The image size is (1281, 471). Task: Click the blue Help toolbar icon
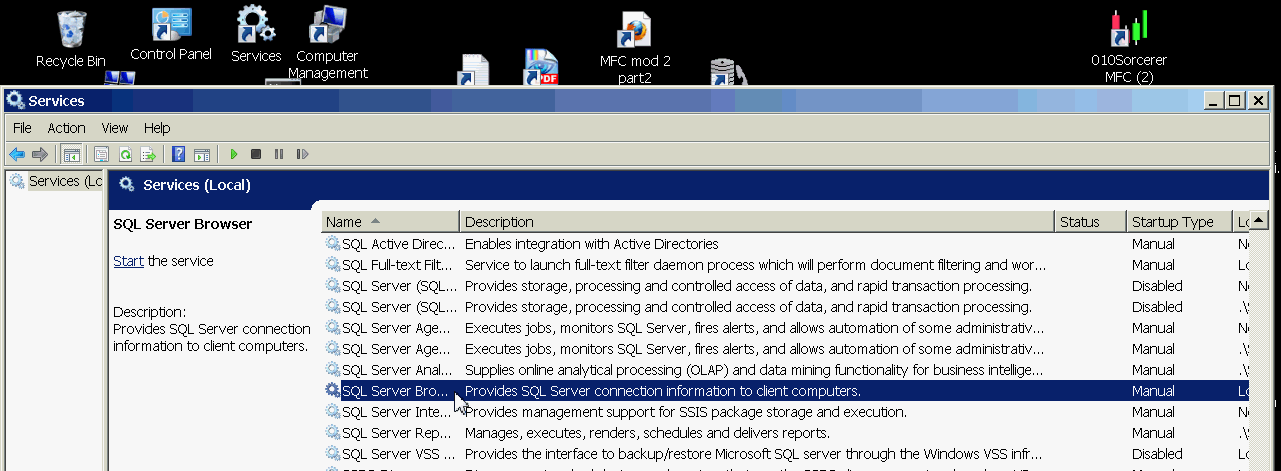(179, 154)
